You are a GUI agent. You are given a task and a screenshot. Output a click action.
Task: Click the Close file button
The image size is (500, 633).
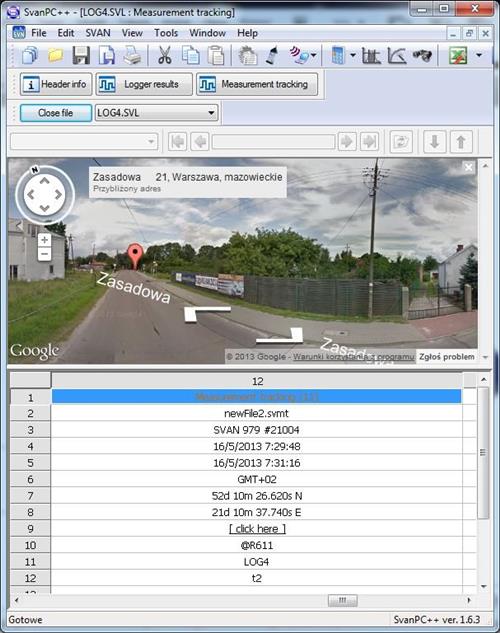56,113
